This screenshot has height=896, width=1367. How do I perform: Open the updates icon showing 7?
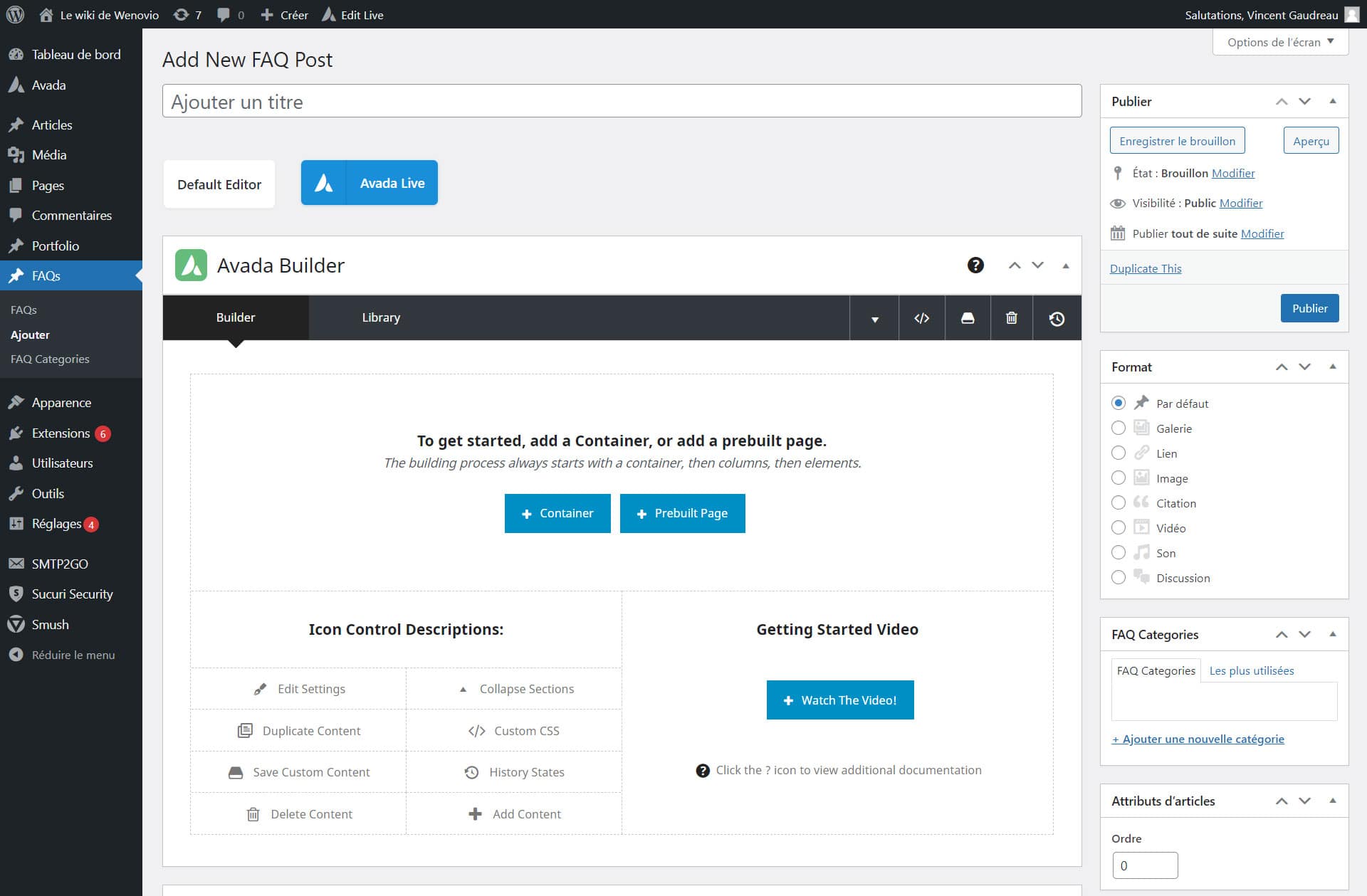[x=188, y=15]
